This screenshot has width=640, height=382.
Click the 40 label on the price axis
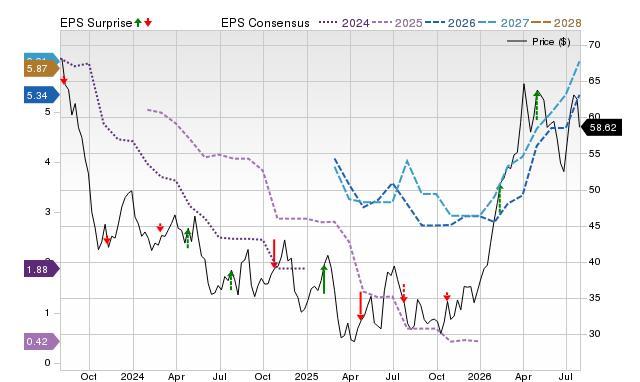(x=594, y=262)
